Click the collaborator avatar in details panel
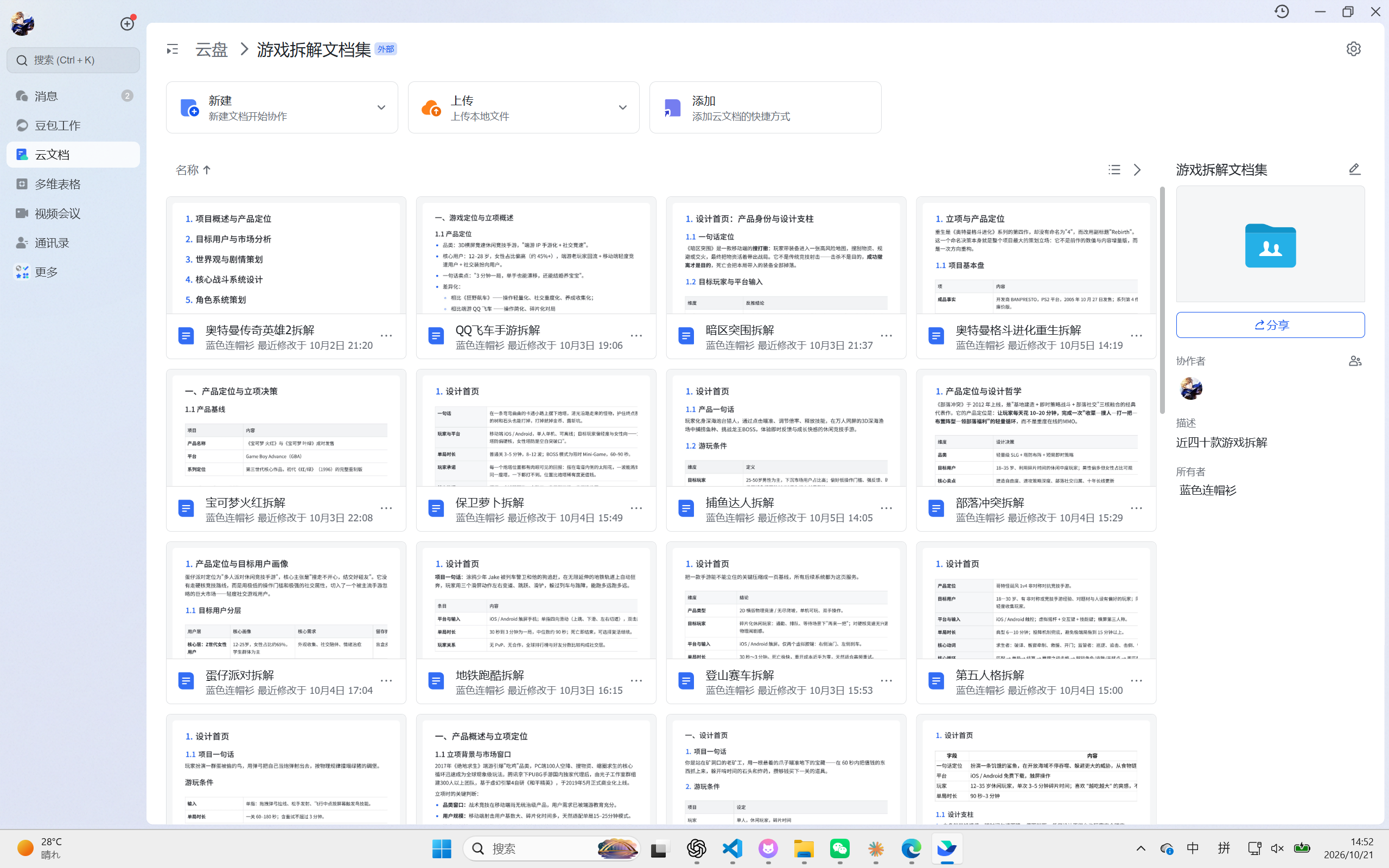Screen dimensions: 1389x868 point(1190,388)
